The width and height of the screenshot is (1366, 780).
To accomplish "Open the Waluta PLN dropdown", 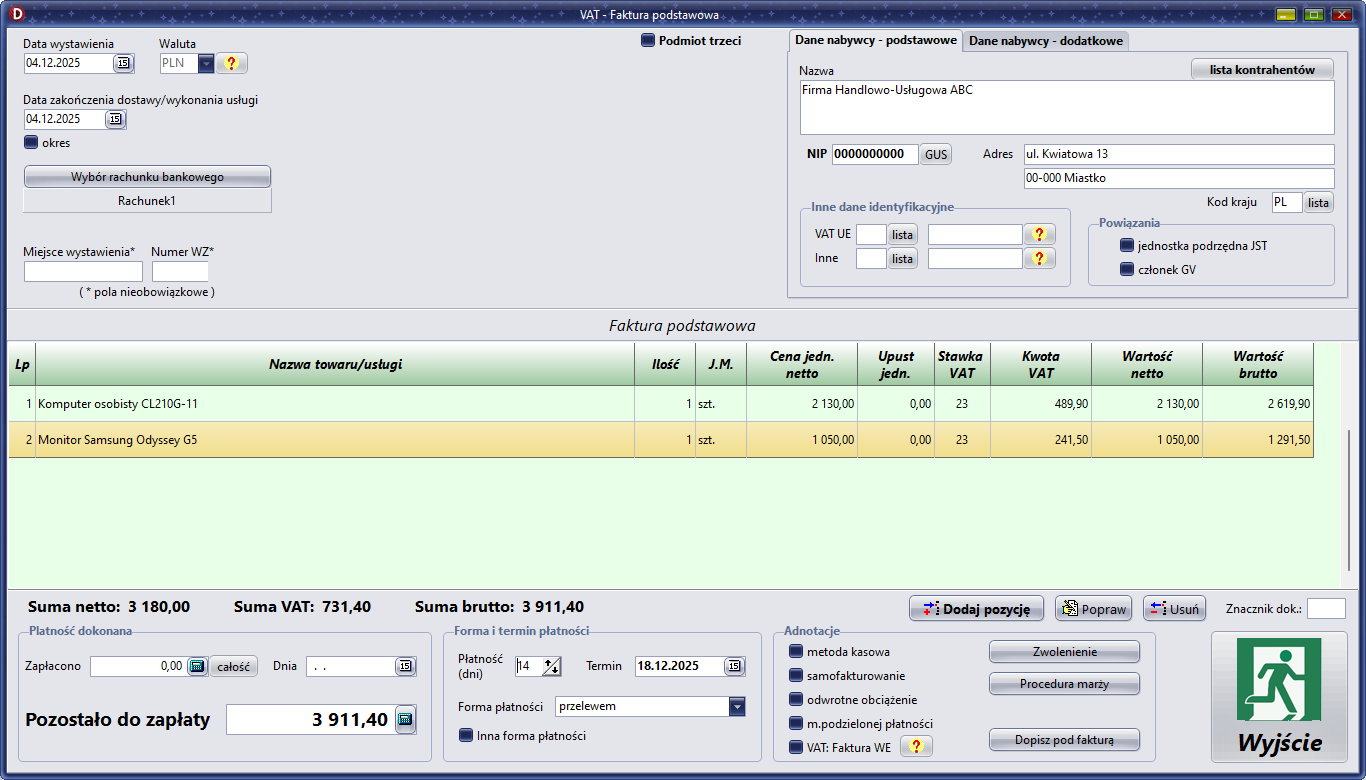I will (206, 63).
